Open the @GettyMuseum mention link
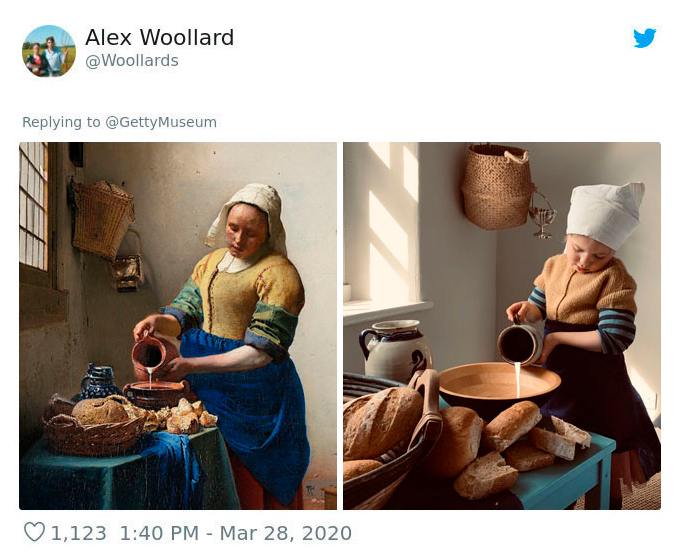Viewport: 680px width, 560px height. [161, 122]
